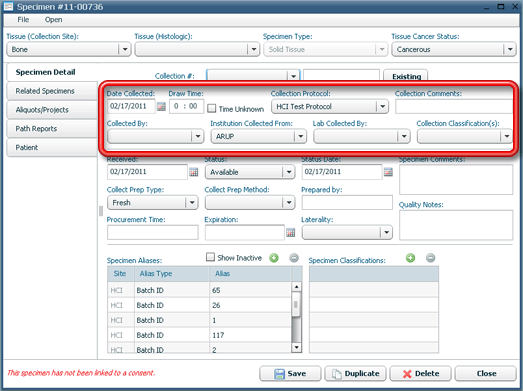
Task: Click the left panel splitter handle
Action: coord(101,211)
